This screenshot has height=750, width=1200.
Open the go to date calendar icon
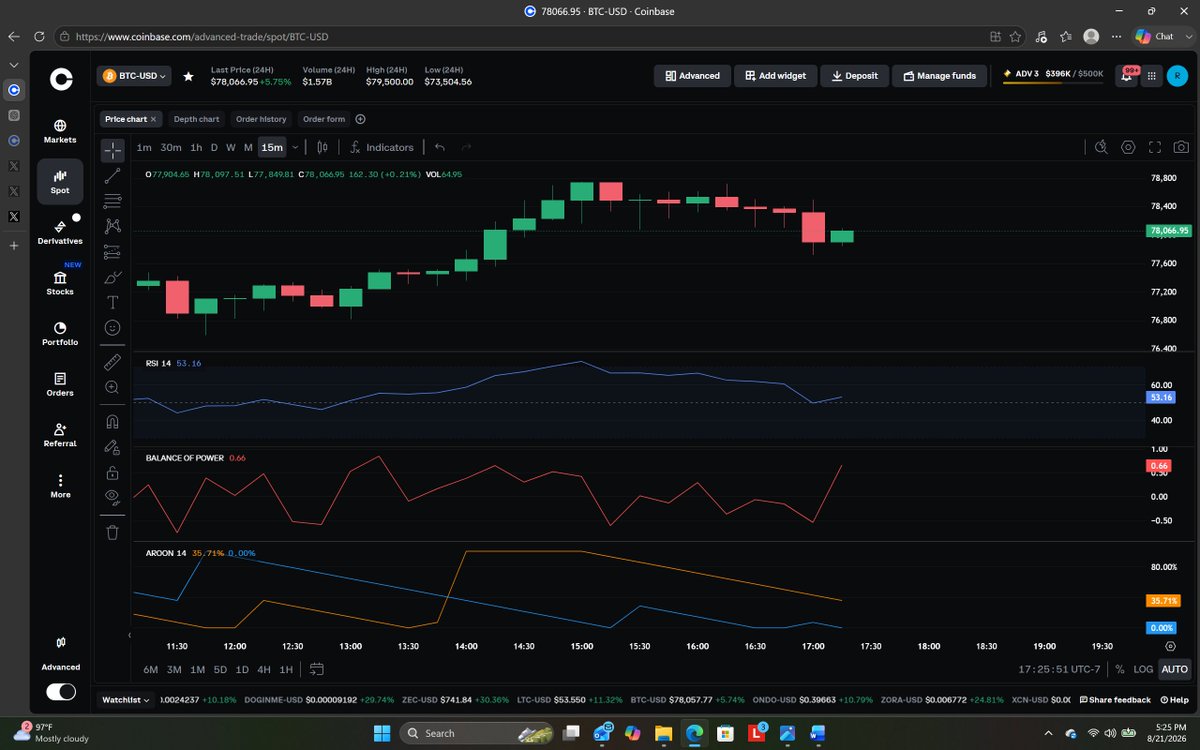317,669
